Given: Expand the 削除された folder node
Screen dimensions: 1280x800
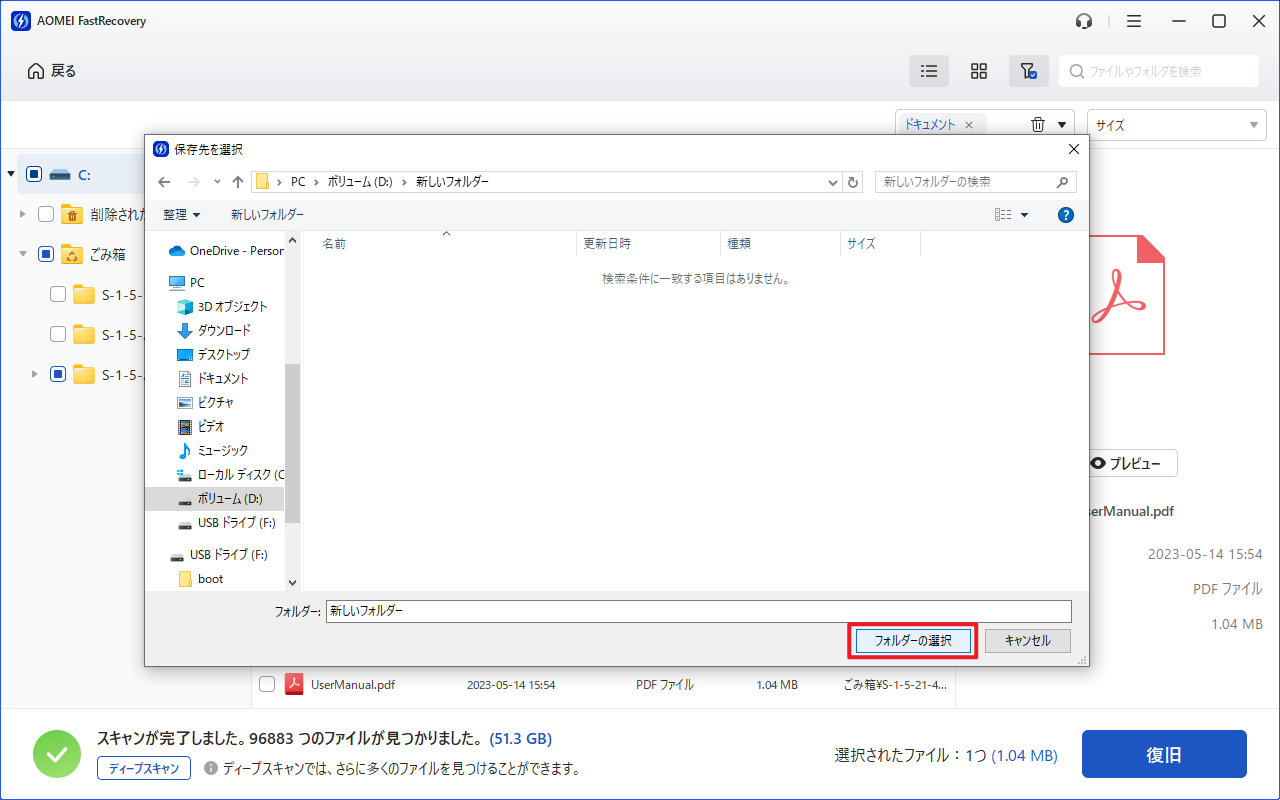Looking at the screenshot, I should click(23, 214).
